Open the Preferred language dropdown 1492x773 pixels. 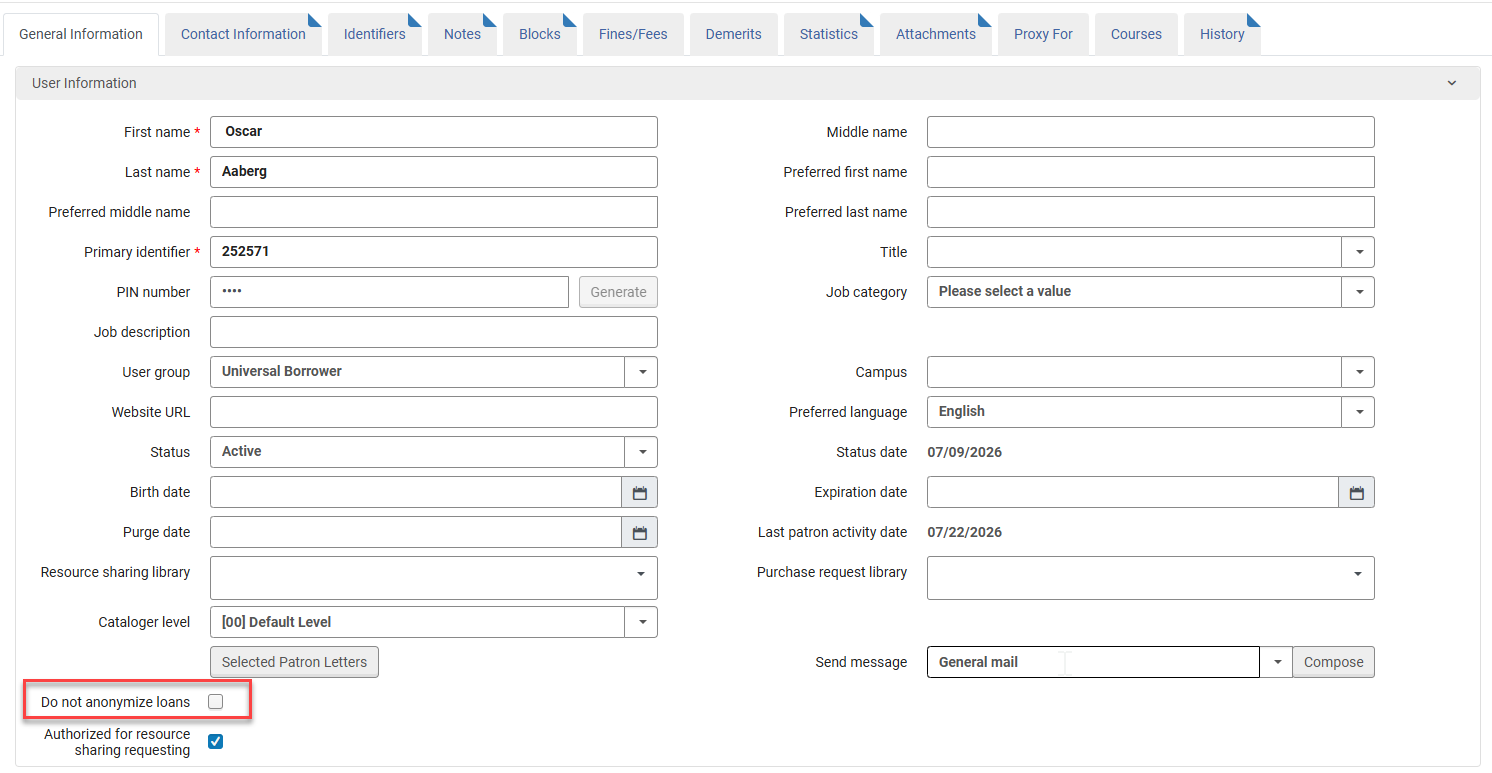[1359, 412]
